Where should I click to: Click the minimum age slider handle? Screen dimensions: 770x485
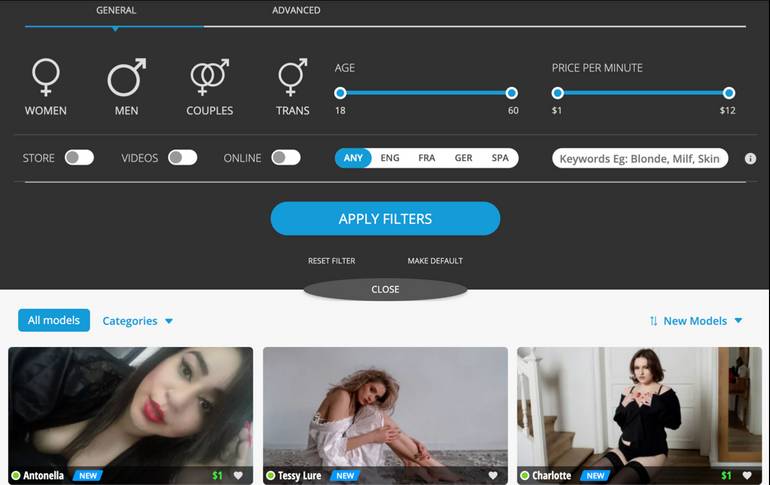(x=340, y=93)
